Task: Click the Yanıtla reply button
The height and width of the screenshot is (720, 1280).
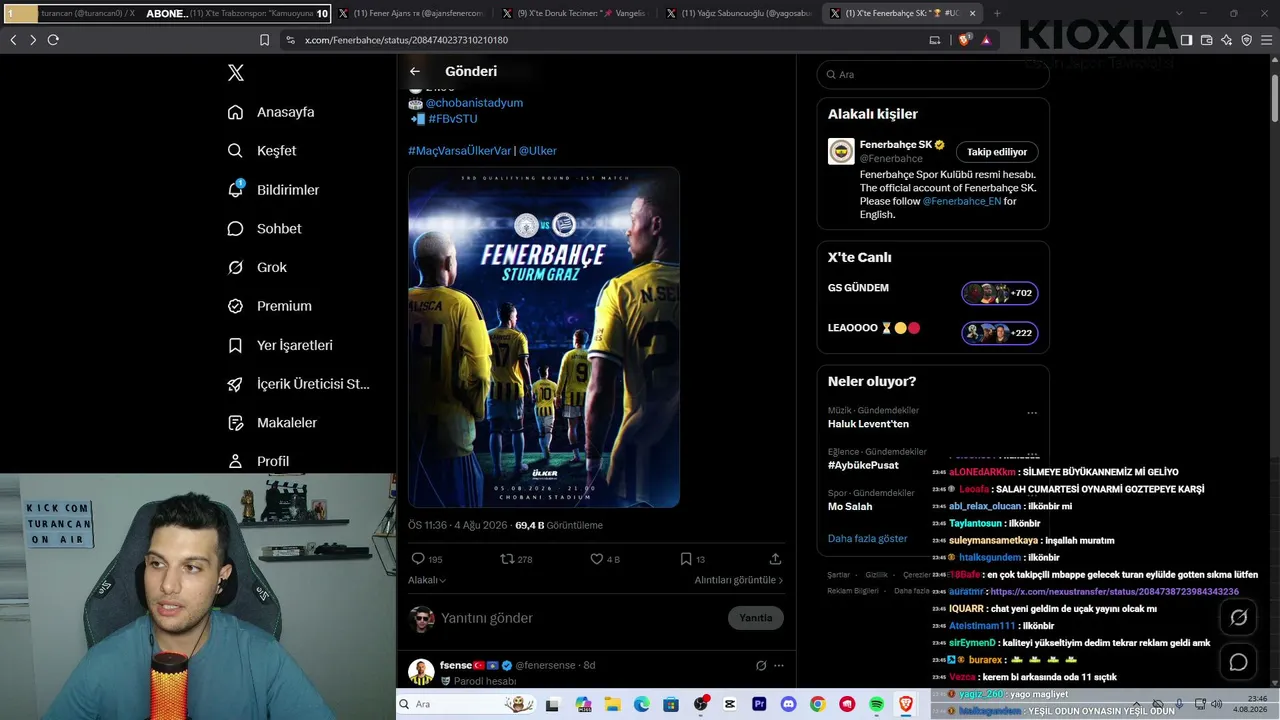Action: coord(756,618)
